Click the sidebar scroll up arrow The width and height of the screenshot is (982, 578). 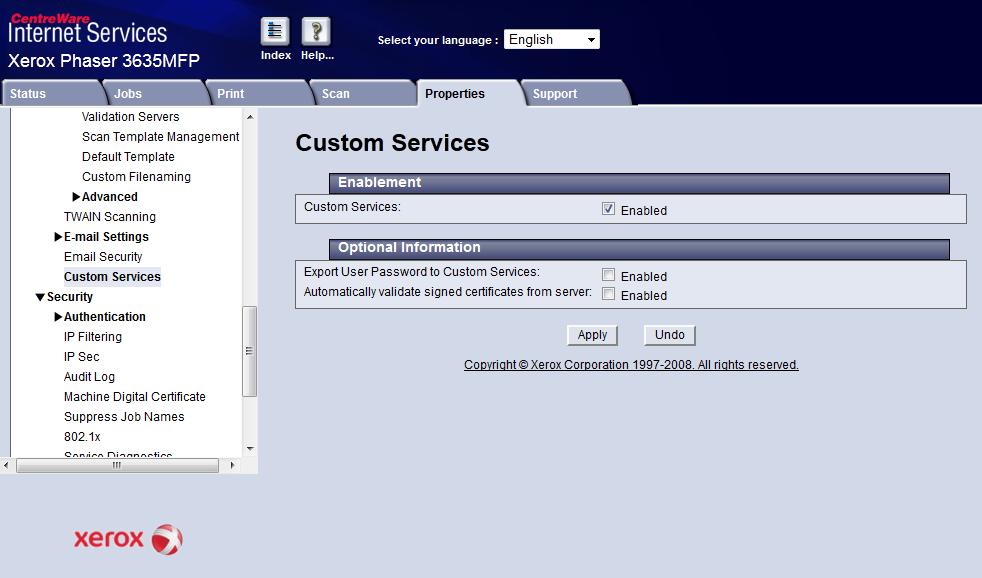click(x=250, y=117)
